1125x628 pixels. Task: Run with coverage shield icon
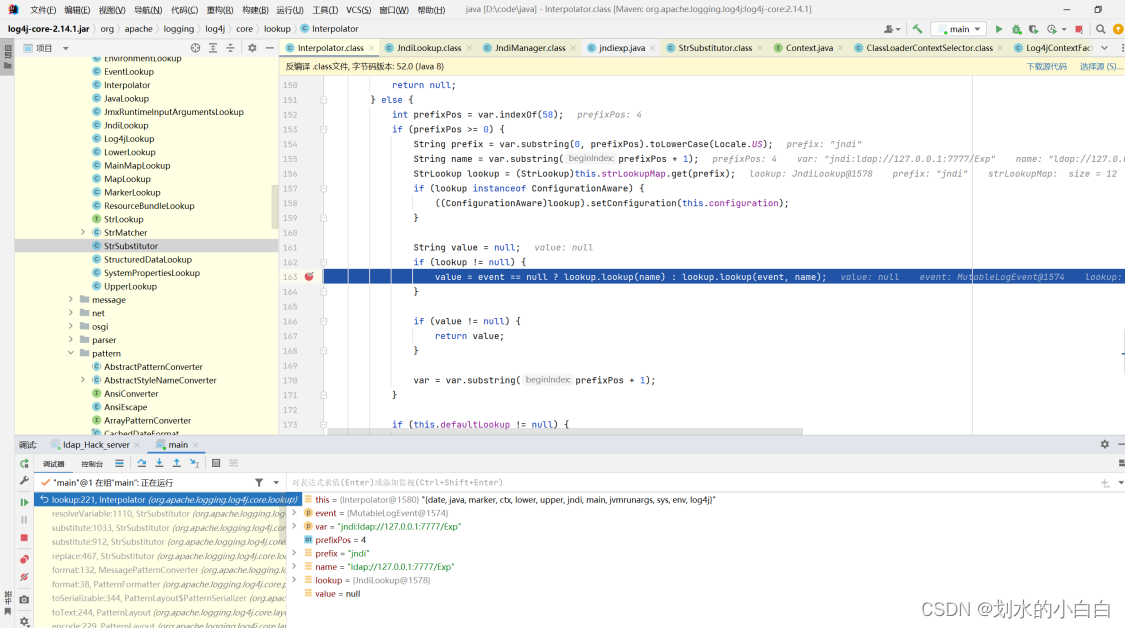click(1033, 29)
